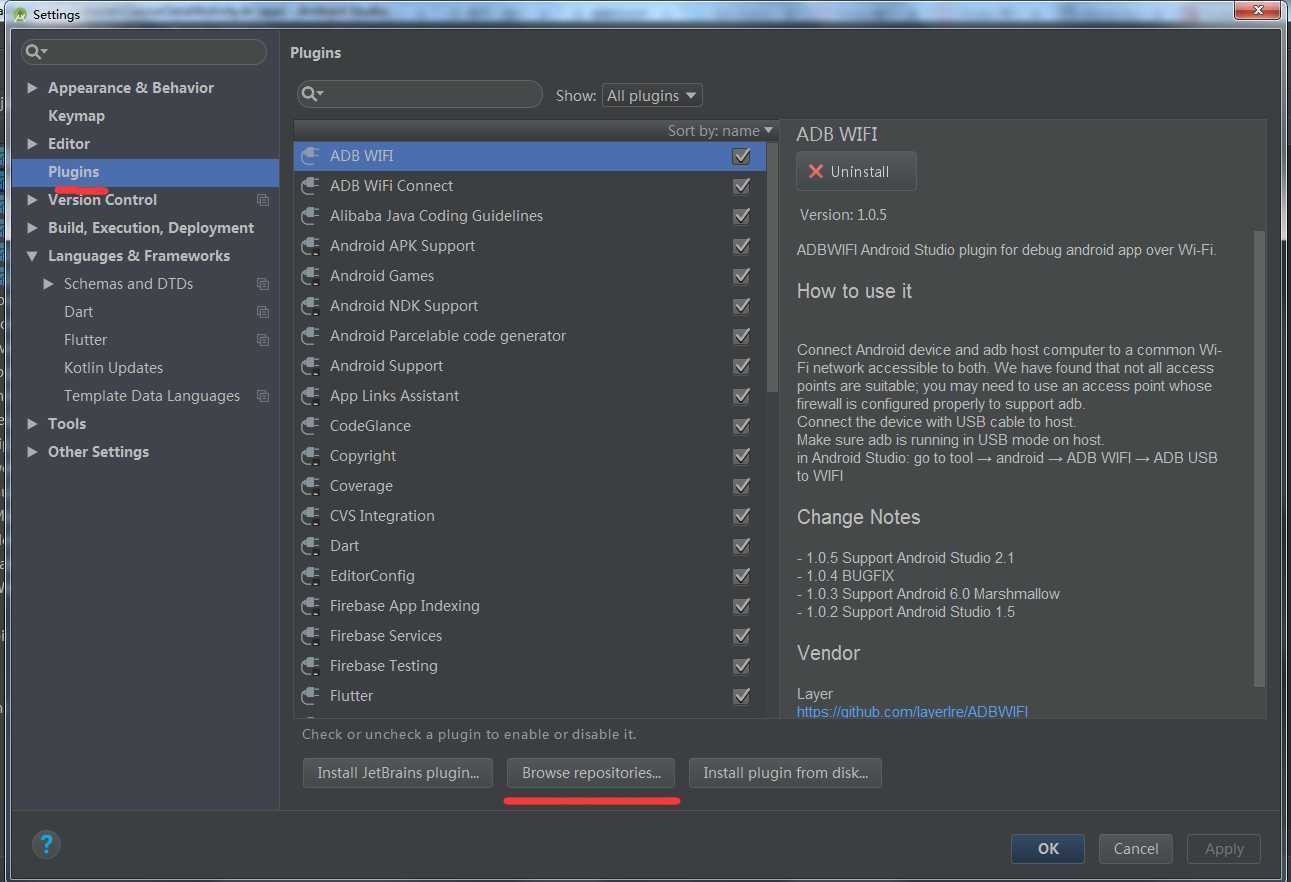Uncheck the ADB WiFi Connect plugin
1291x882 pixels.
tap(741, 186)
